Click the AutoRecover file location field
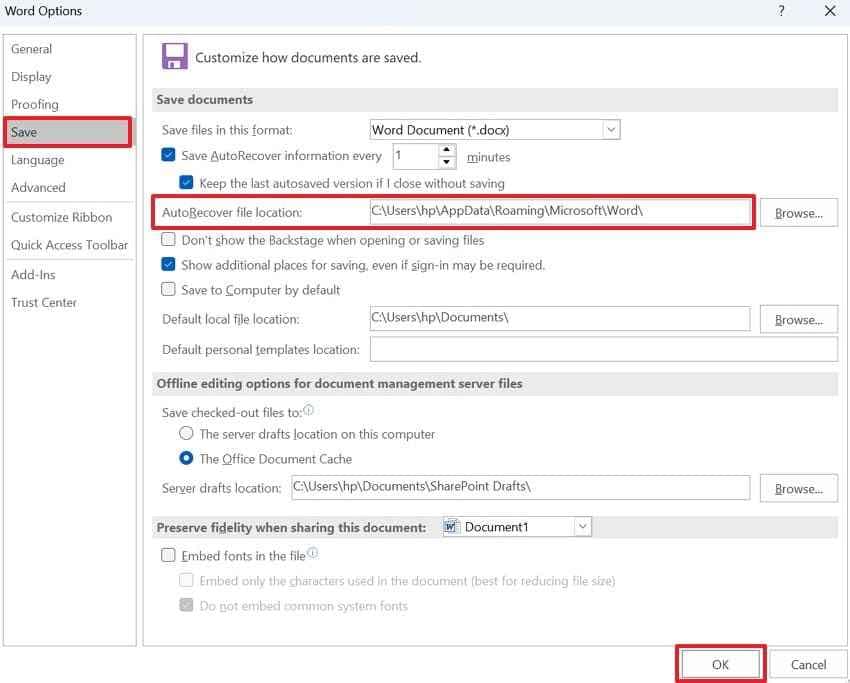The image size is (850, 683). 559,211
